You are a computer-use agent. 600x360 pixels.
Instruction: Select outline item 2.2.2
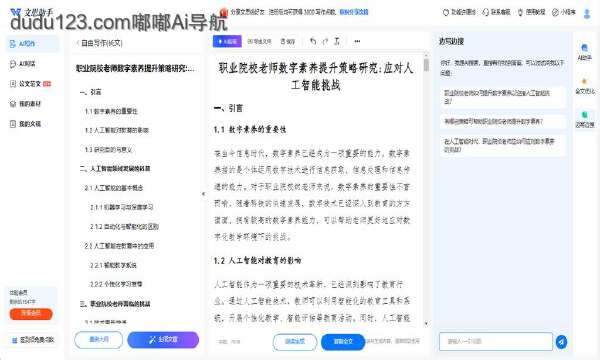tap(116, 284)
